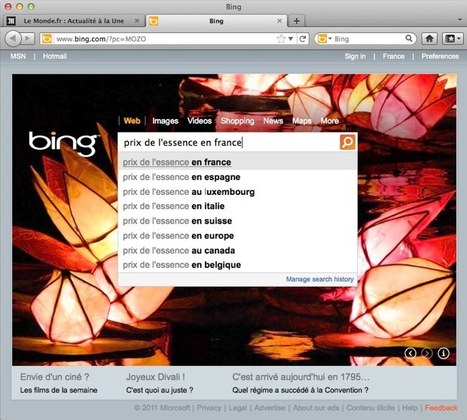Click the orange Feedback link
This screenshot has height=420, width=467.
[x=441, y=408]
